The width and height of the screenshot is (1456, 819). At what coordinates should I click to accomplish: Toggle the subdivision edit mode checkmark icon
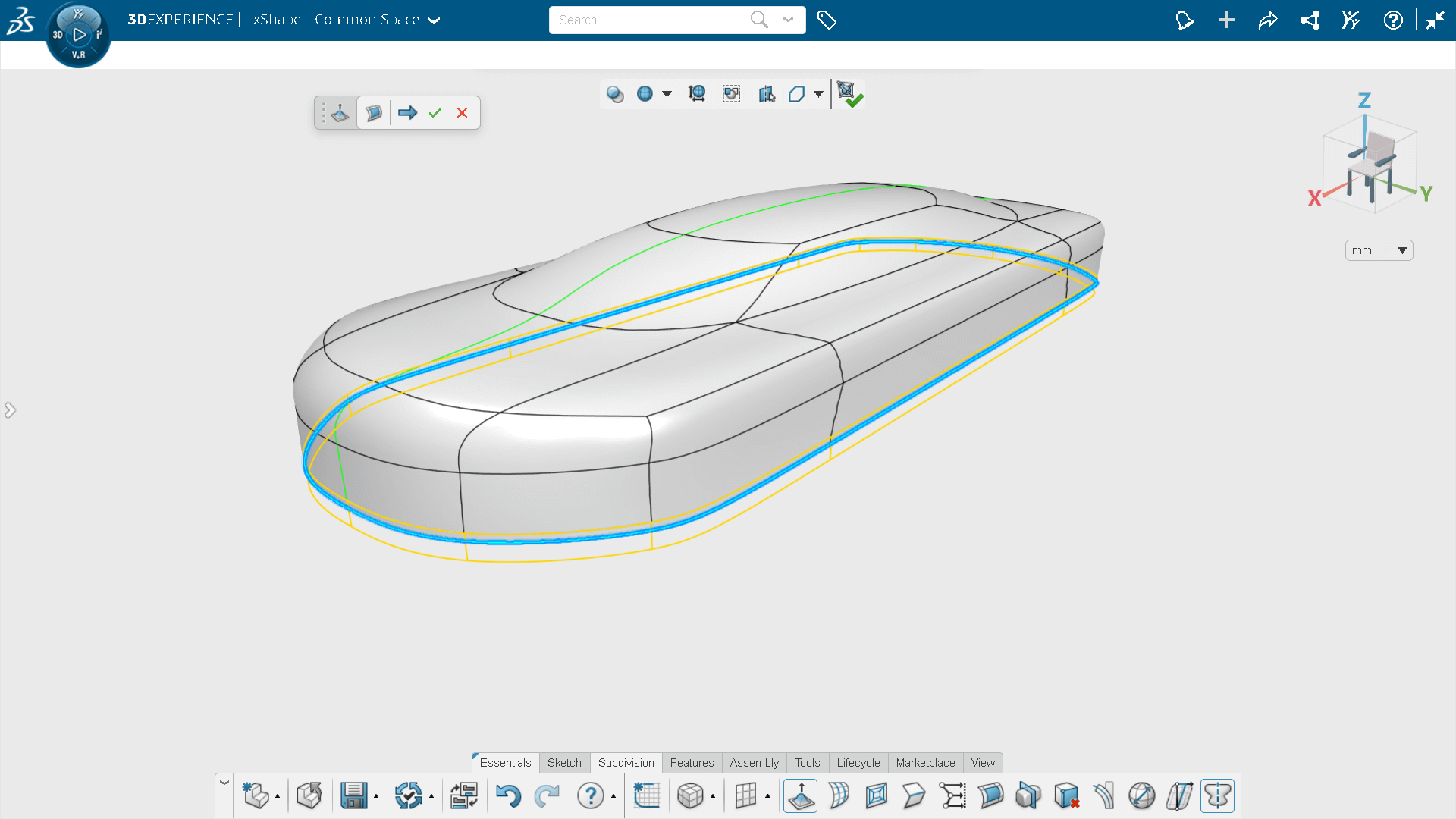(849, 94)
